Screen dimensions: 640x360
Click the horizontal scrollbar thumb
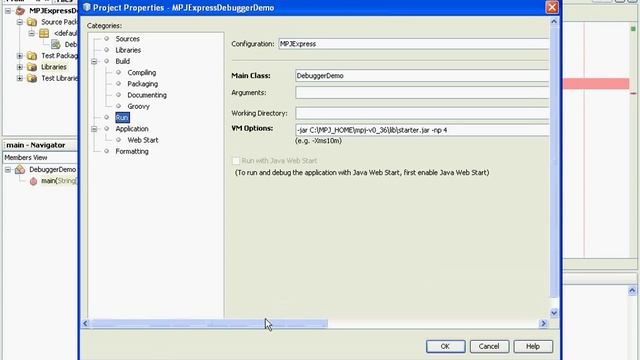(x=209, y=324)
